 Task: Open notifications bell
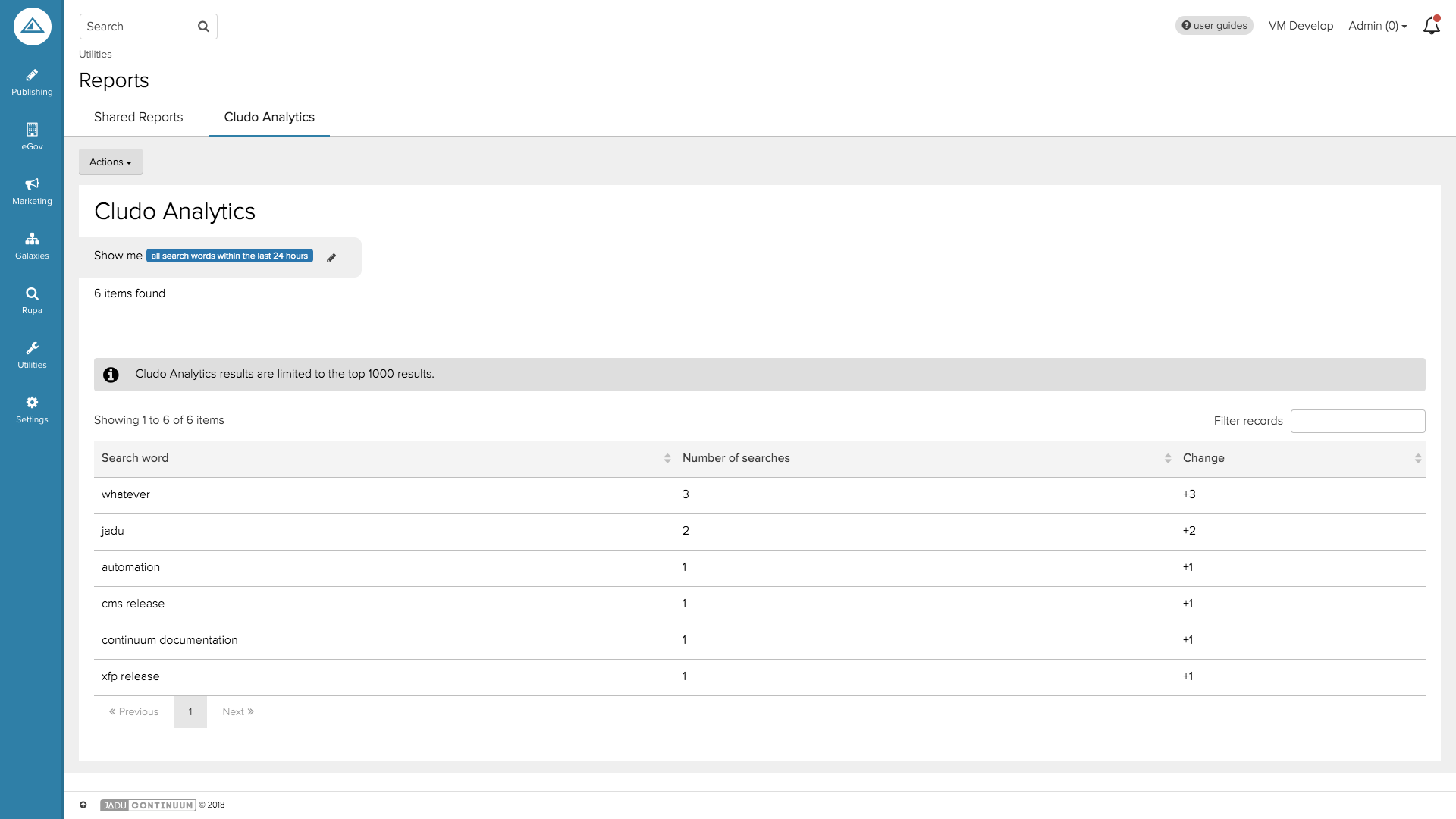click(1431, 26)
